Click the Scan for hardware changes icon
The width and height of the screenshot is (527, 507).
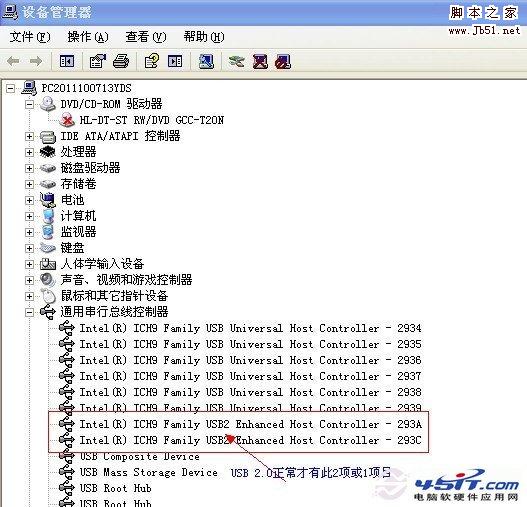coord(206,61)
